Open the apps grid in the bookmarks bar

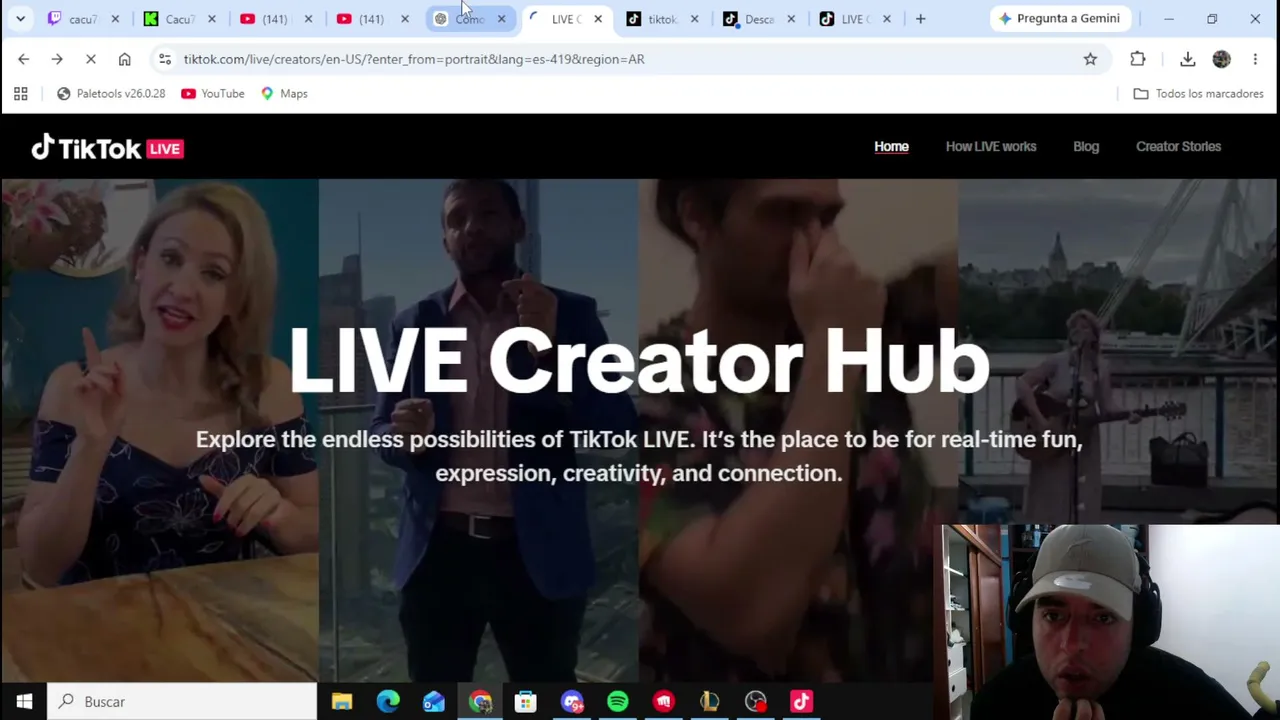click(20, 93)
